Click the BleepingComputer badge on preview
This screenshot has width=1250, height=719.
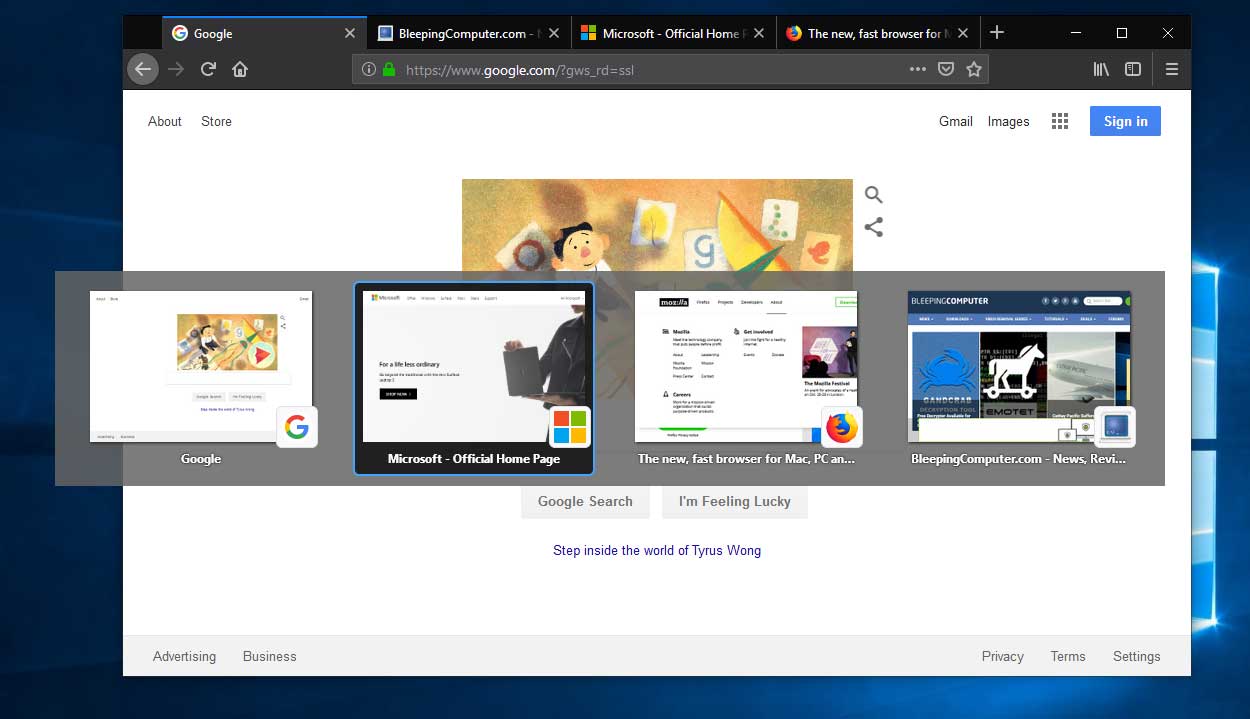click(1115, 427)
